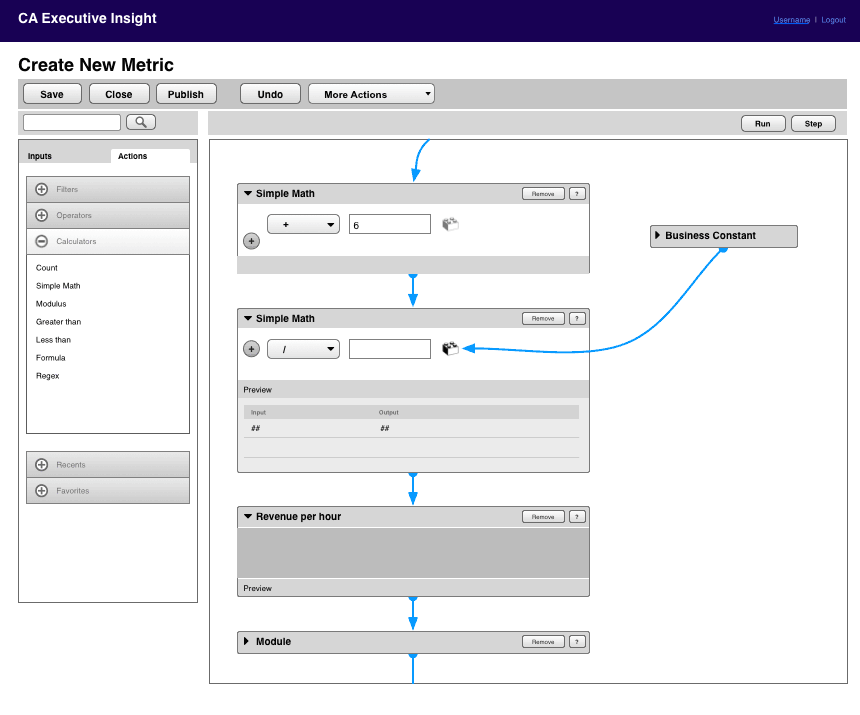The width and height of the screenshot is (860, 715).
Task: Click the help icon on the Module block
Action: point(576,642)
